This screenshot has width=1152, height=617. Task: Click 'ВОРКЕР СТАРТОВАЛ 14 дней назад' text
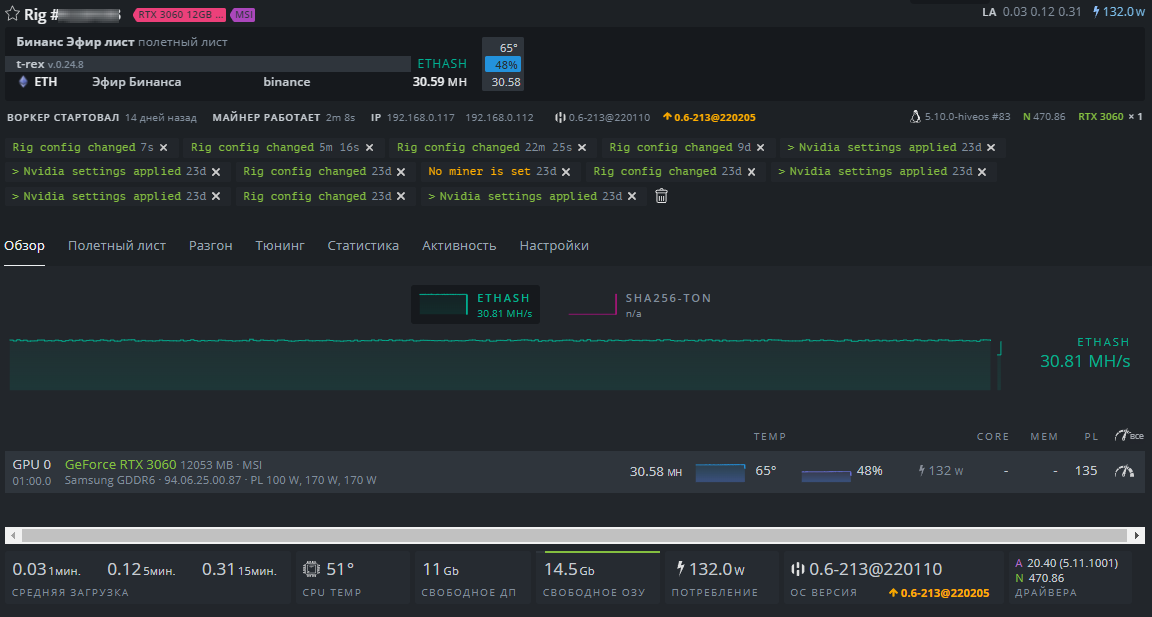pos(101,118)
